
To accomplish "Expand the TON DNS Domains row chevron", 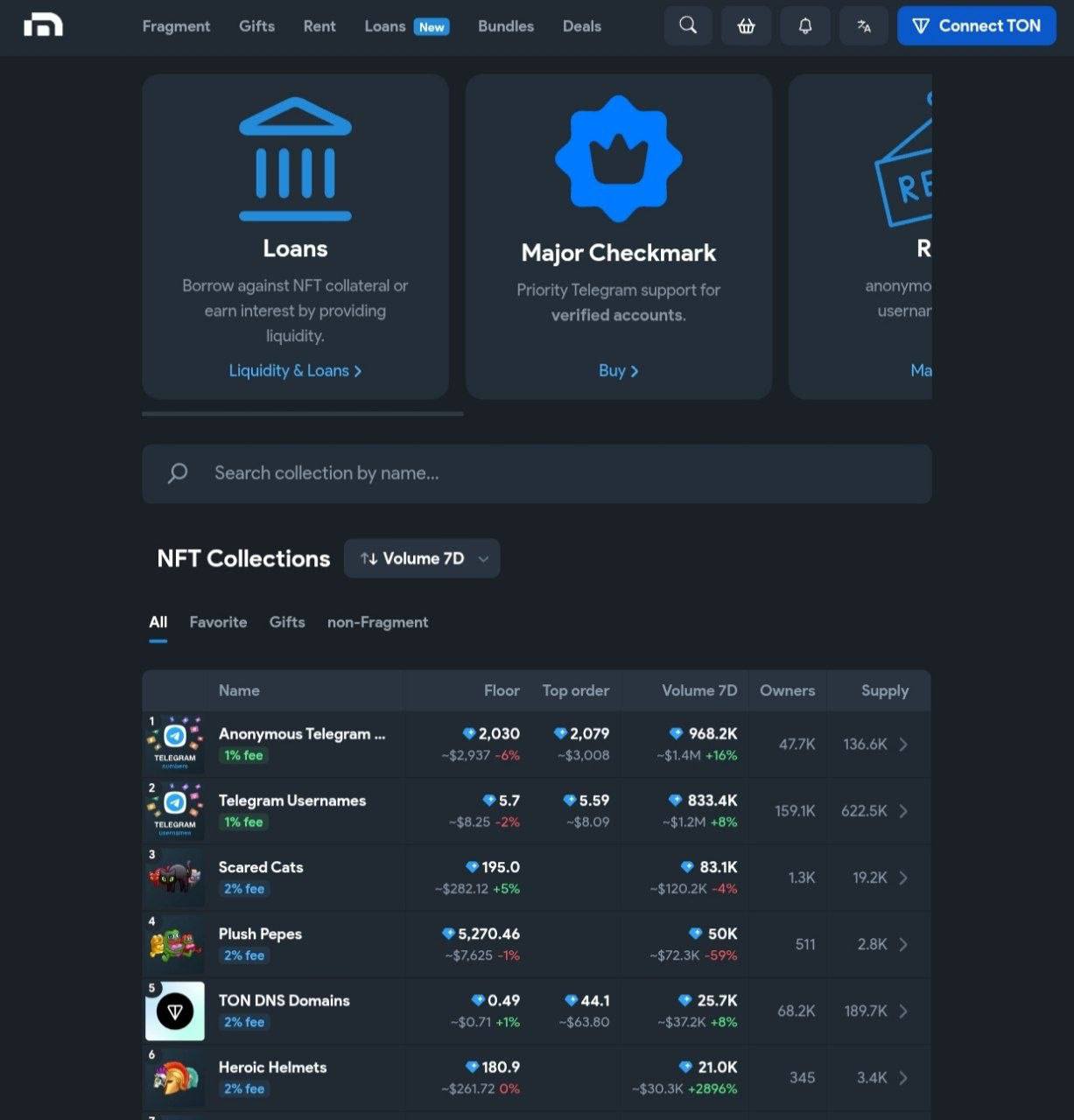I will click(903, 1011).
